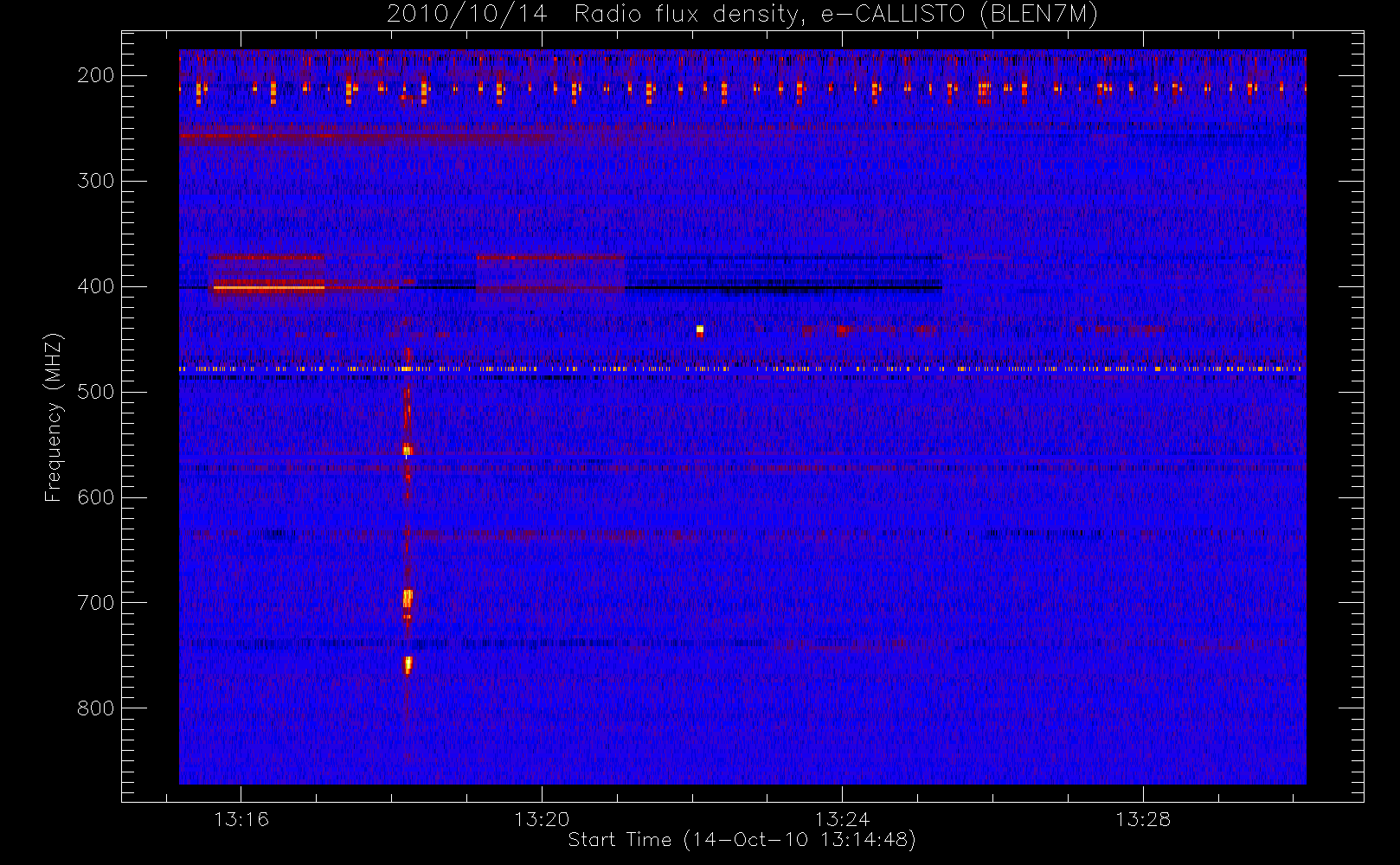
Task: Select the 500 frequency tick label
Action: (x=96, y=392)
